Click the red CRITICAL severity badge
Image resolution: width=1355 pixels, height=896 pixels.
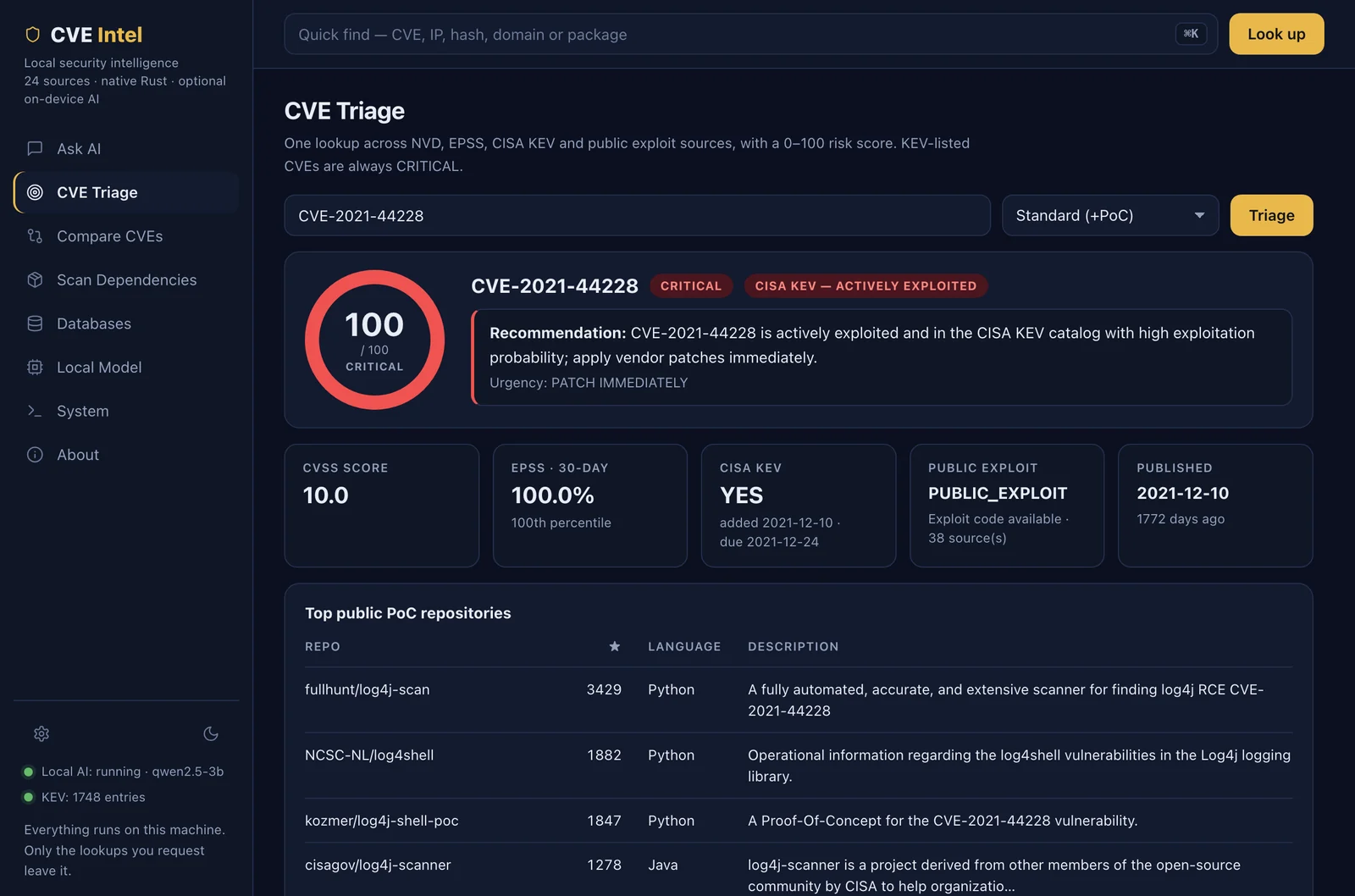691,286
